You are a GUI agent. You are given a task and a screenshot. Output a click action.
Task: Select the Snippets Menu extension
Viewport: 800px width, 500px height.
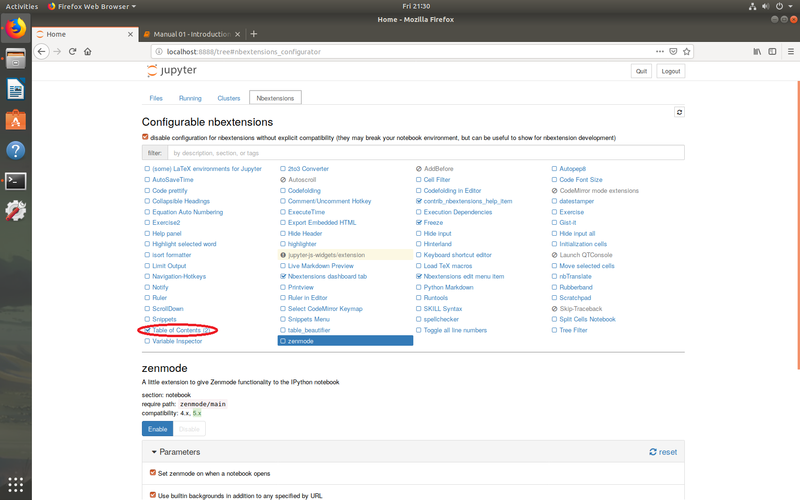[308, 319]
